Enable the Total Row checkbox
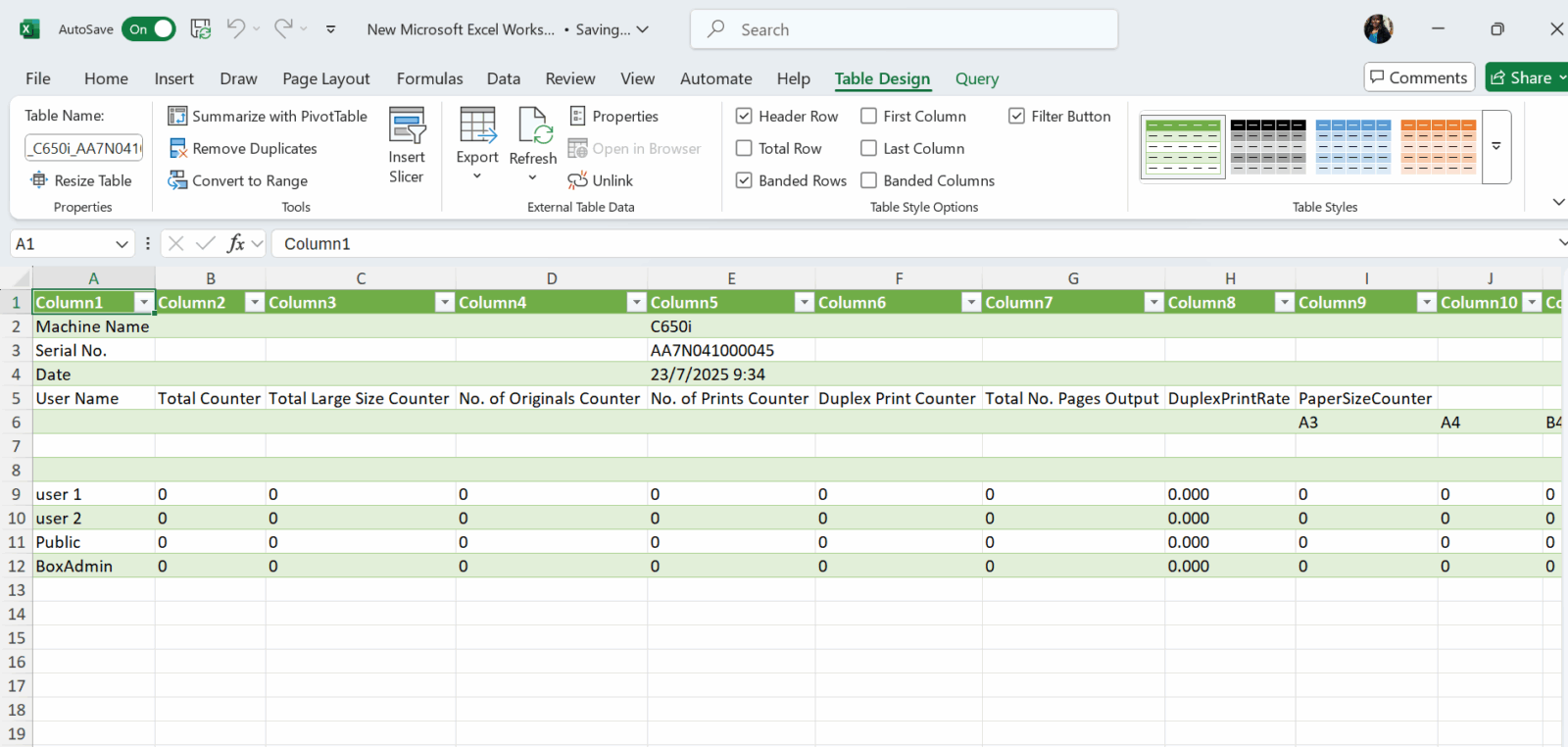Viewport: 1568px width, 747px height. [x=744, y=148]
